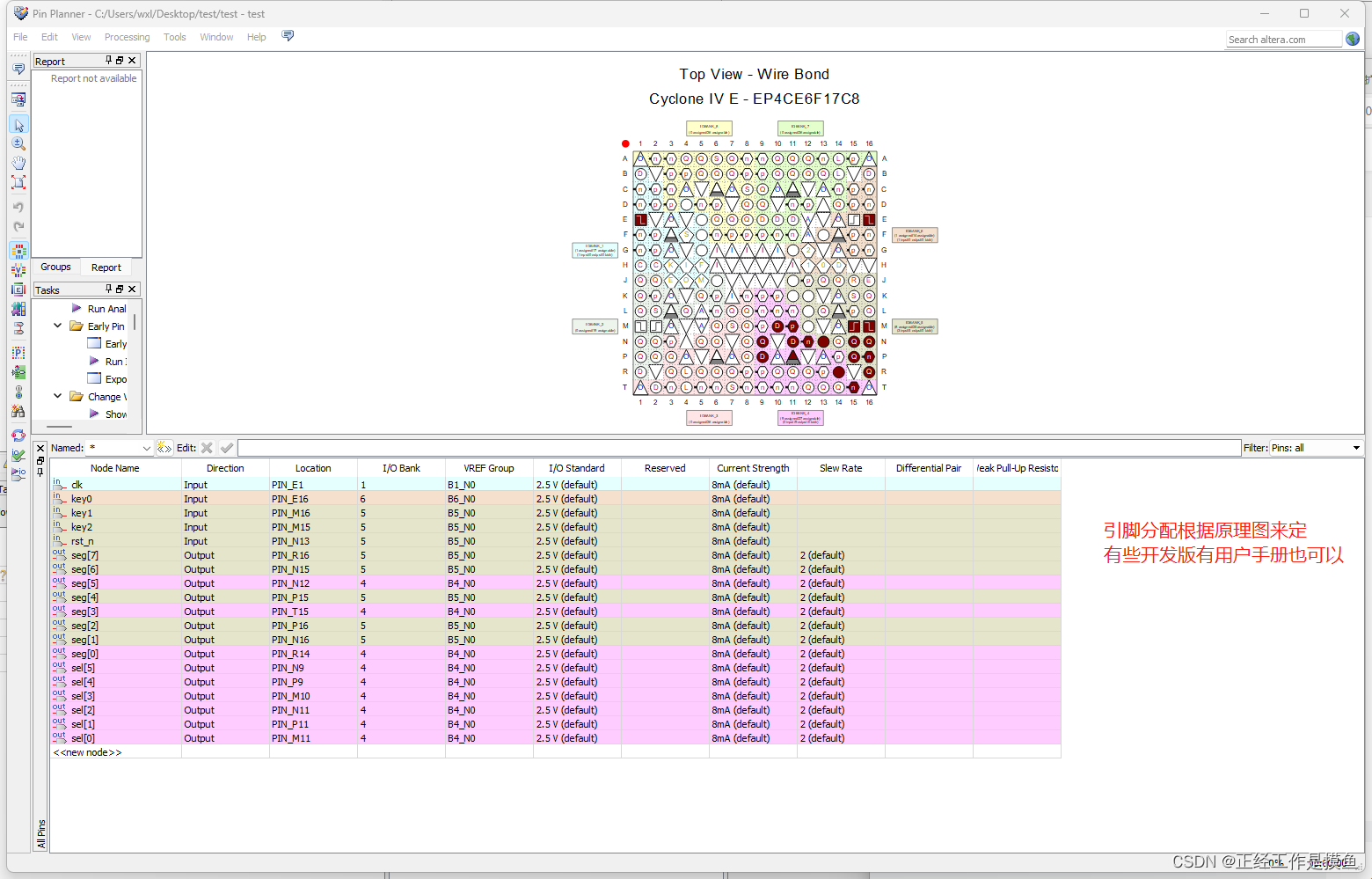Sort by the Differential Pair column header
Viewport: 1372px width, 879px height.
929,468
